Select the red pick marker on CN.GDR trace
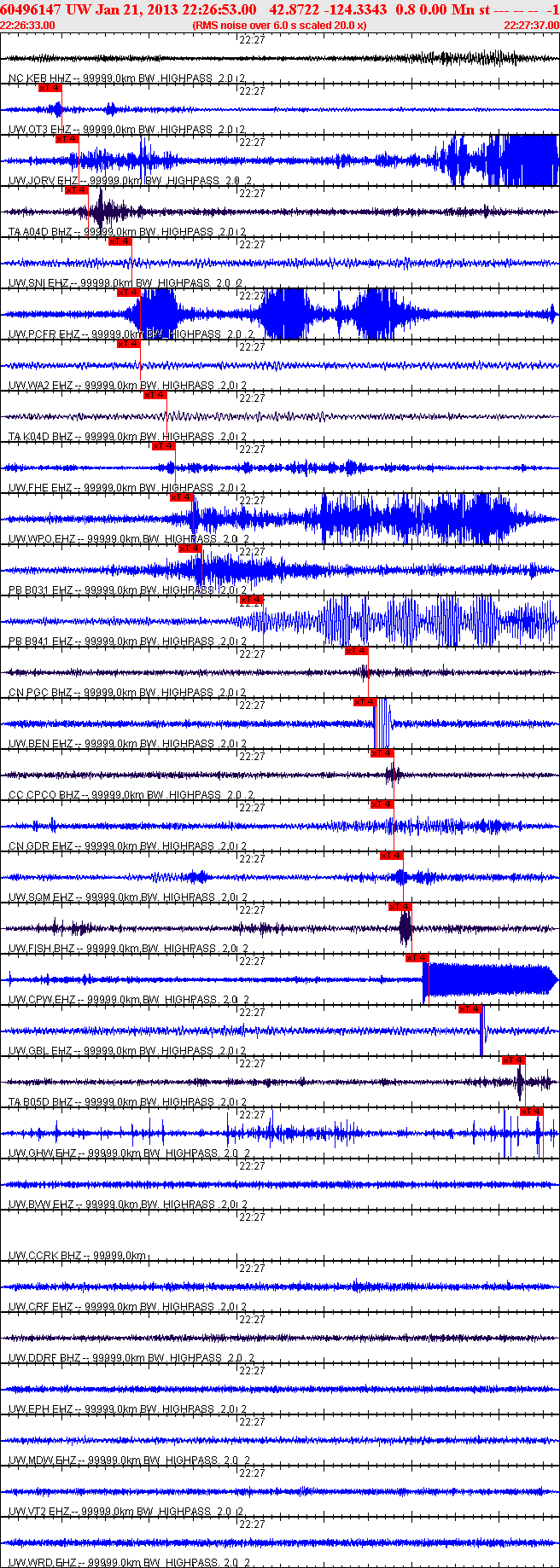The width and height of the screenshot is (560, 1568). [382, 804]
